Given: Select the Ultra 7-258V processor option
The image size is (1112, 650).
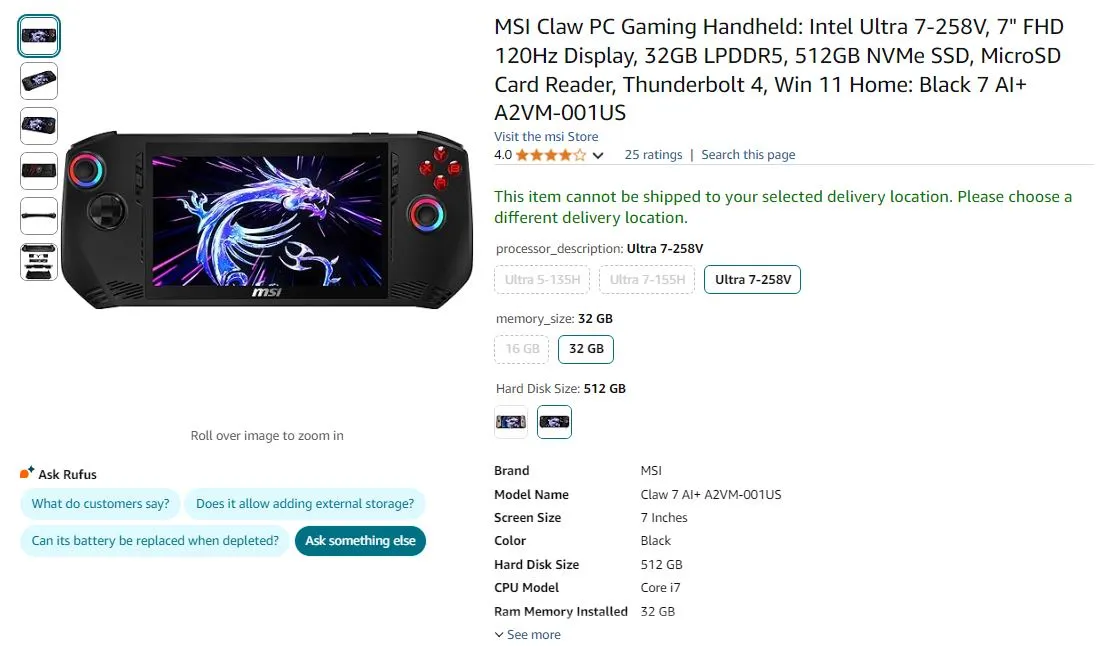Looking at the screenshot, I should pos(752,280).
